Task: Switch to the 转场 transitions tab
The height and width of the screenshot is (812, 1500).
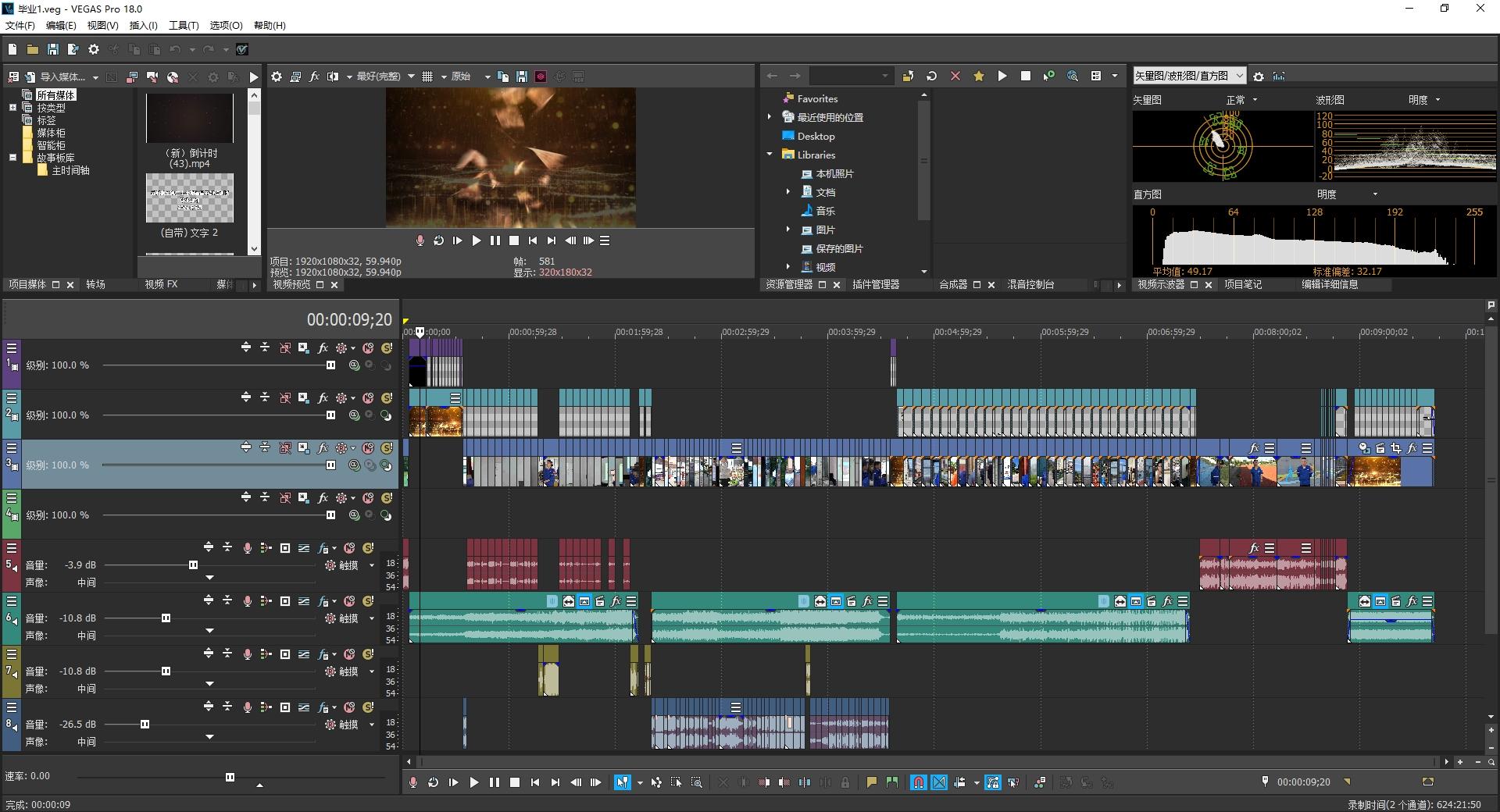Action: click(95, 285)
